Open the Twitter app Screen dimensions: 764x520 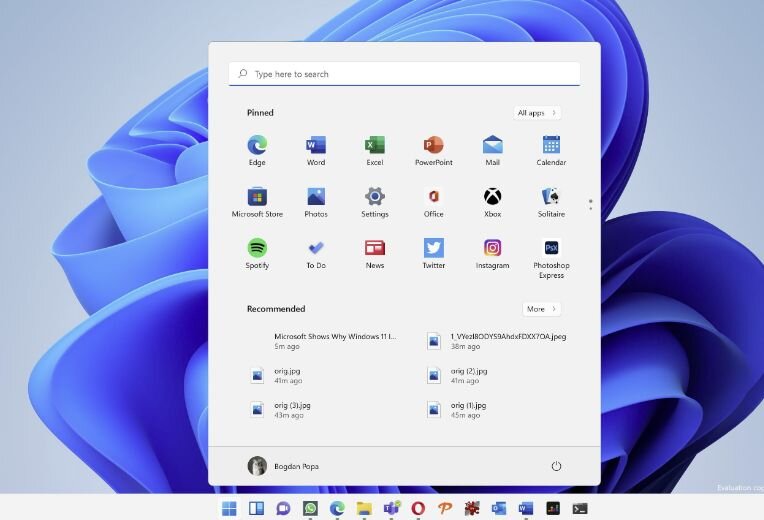point(434,253)
